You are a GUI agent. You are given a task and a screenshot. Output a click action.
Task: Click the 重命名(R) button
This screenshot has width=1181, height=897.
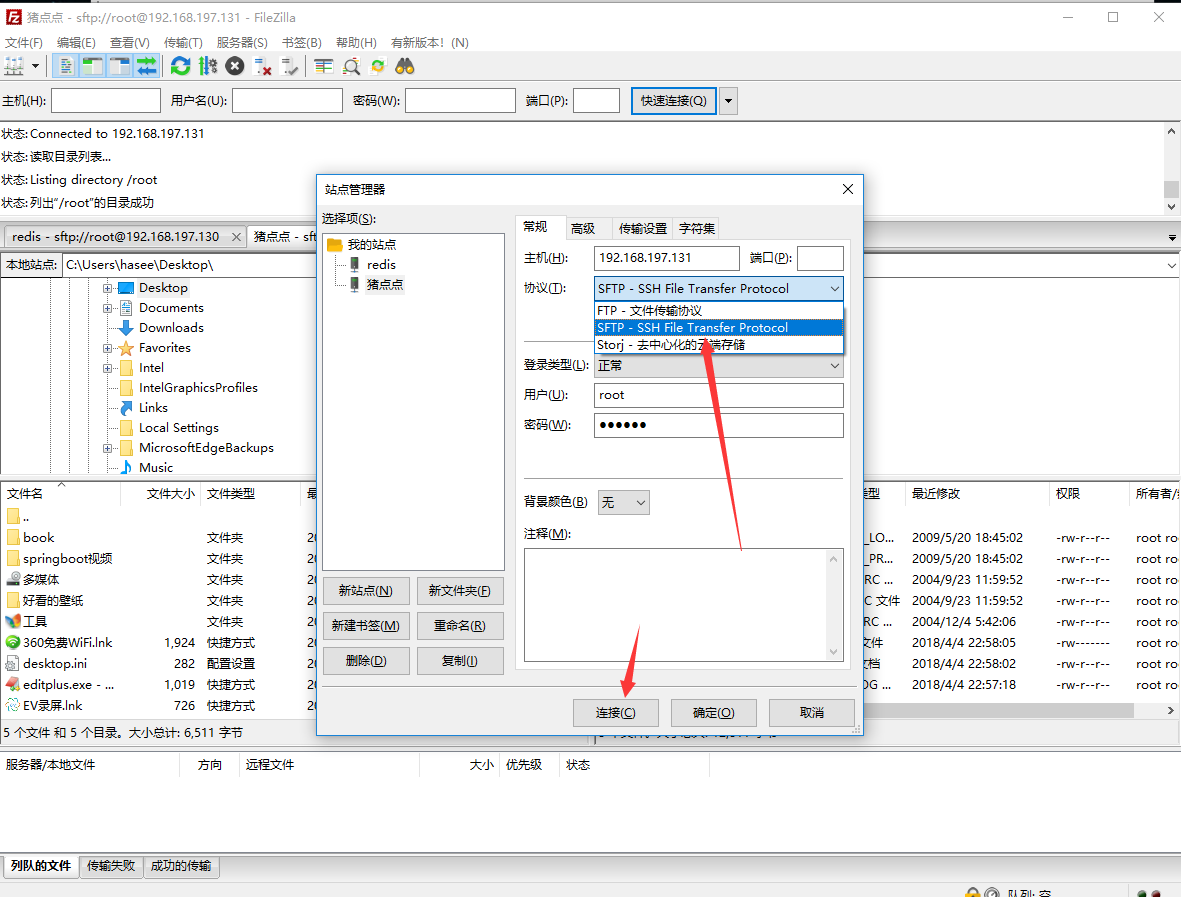tap(459, 626)
